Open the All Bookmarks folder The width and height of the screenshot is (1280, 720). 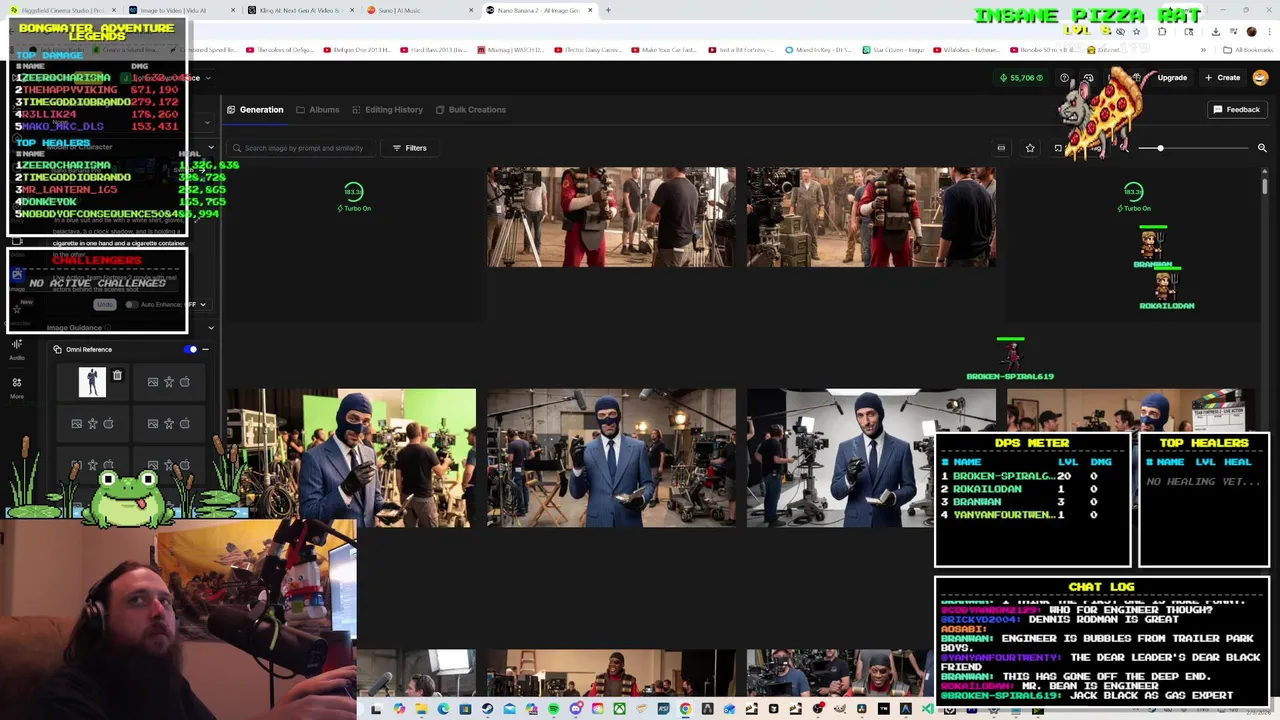click(1248, 49)
